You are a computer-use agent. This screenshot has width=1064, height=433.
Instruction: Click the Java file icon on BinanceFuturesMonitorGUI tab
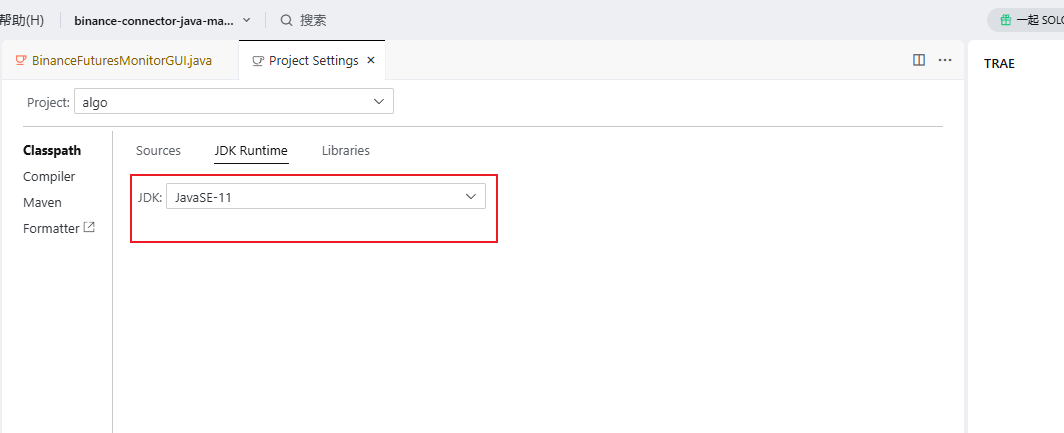[21, 60]
